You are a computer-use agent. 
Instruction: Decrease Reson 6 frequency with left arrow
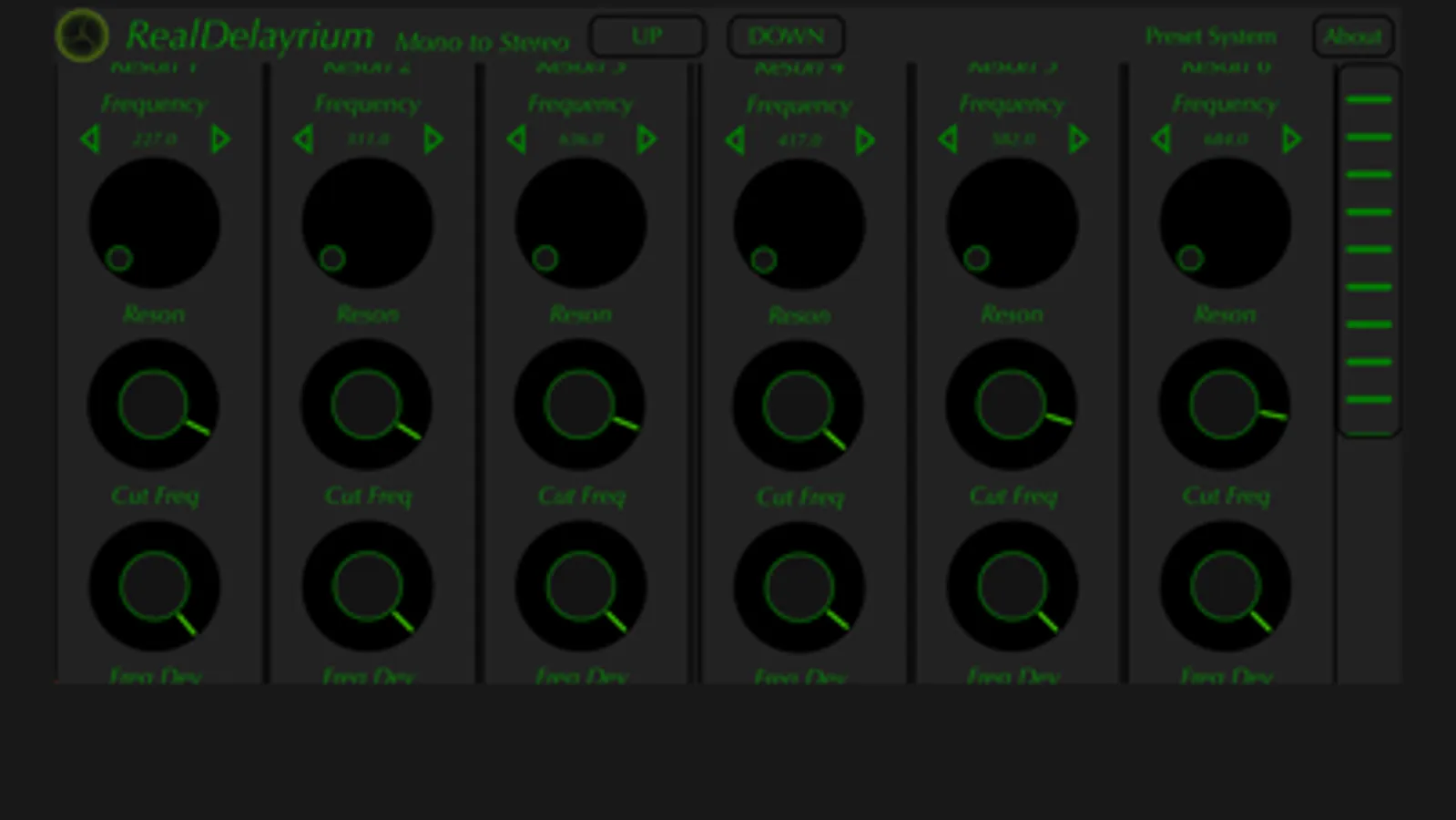[x=1161, y=139]
